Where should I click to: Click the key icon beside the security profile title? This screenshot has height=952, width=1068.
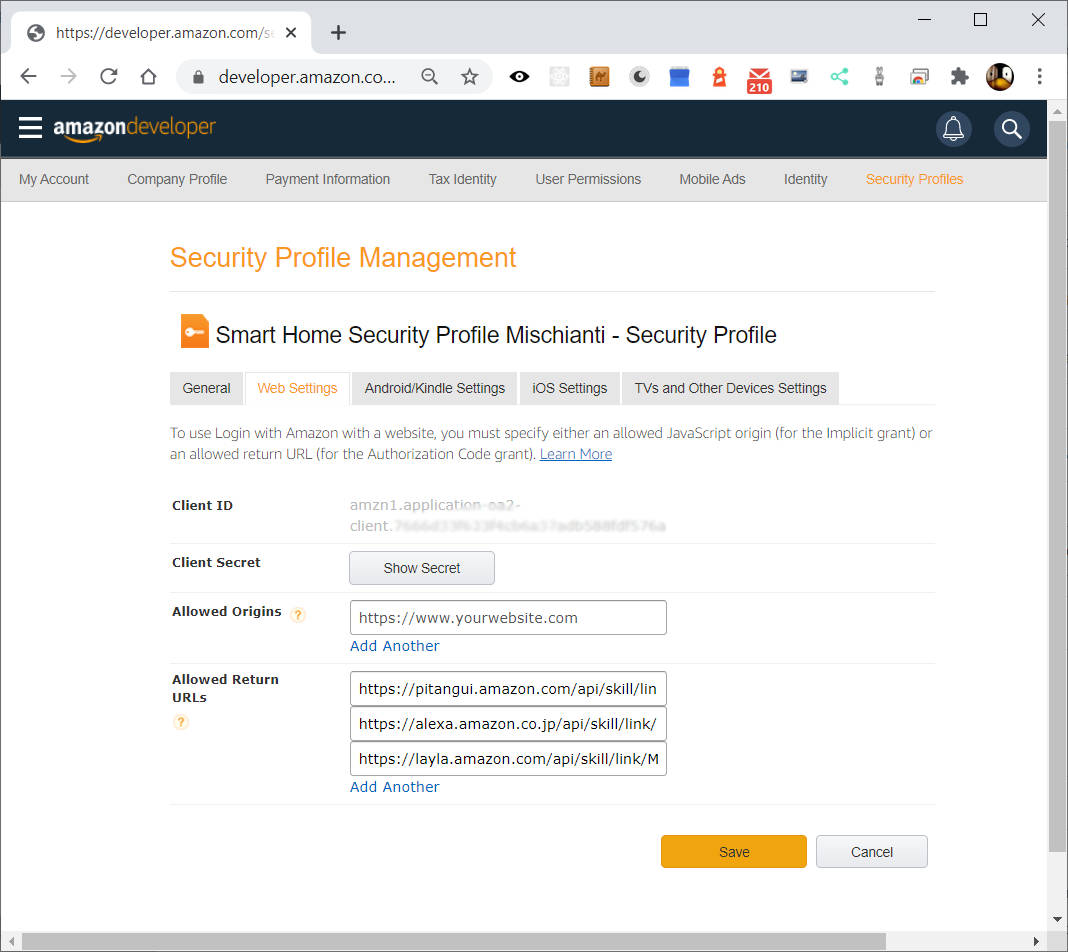point(194,330)
